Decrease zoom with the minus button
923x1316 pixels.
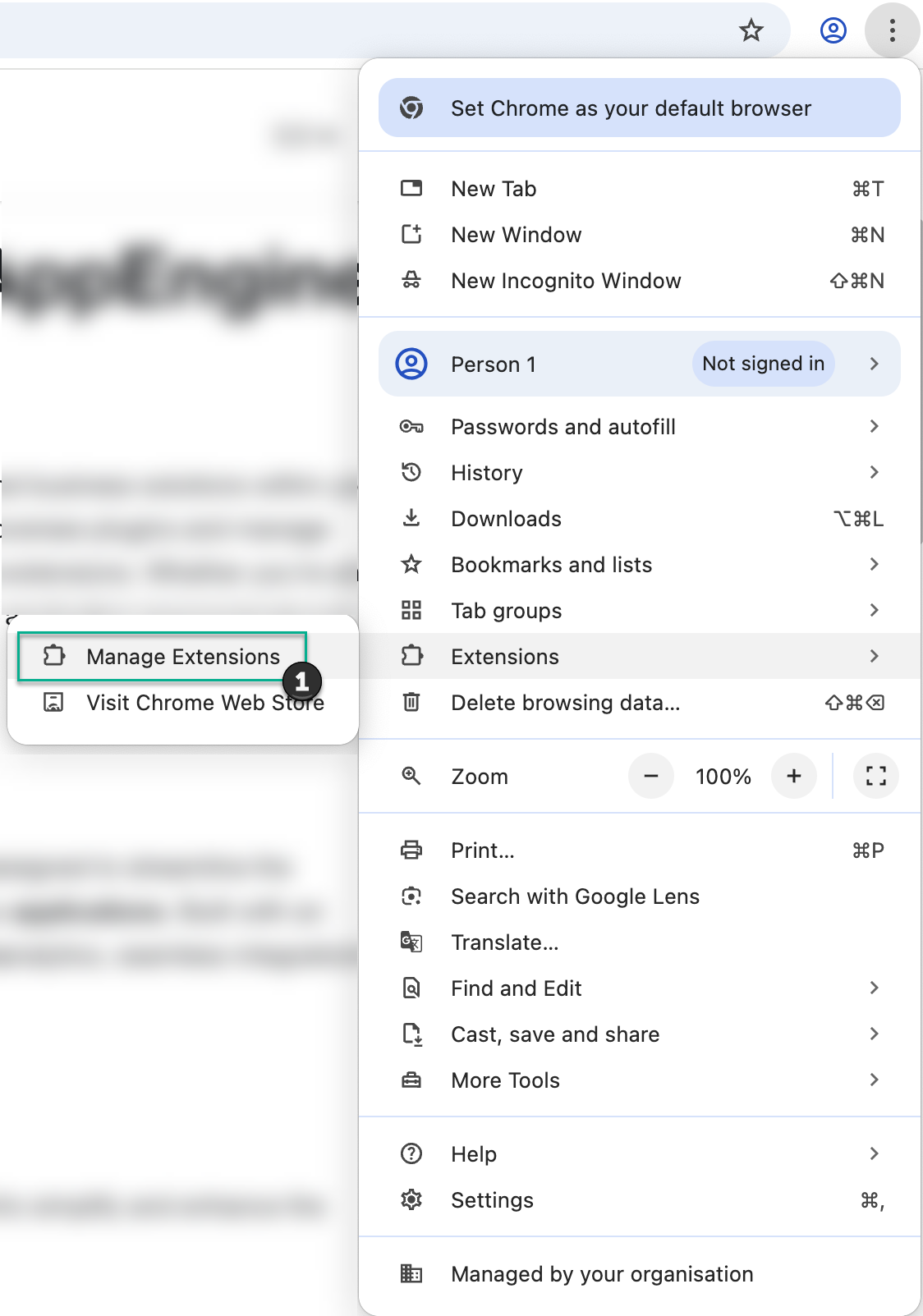coord(651,776)
